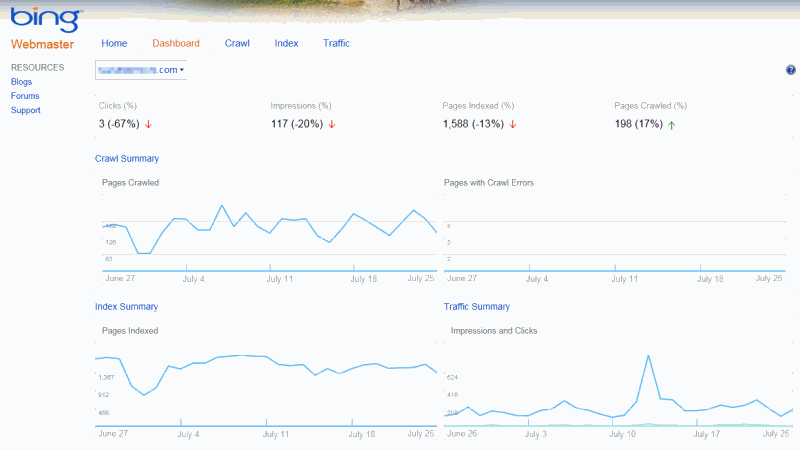The width and height of the screenshot is (800, 450).
Task: Visit the Forums link
Action: click(x=25, y=96)
